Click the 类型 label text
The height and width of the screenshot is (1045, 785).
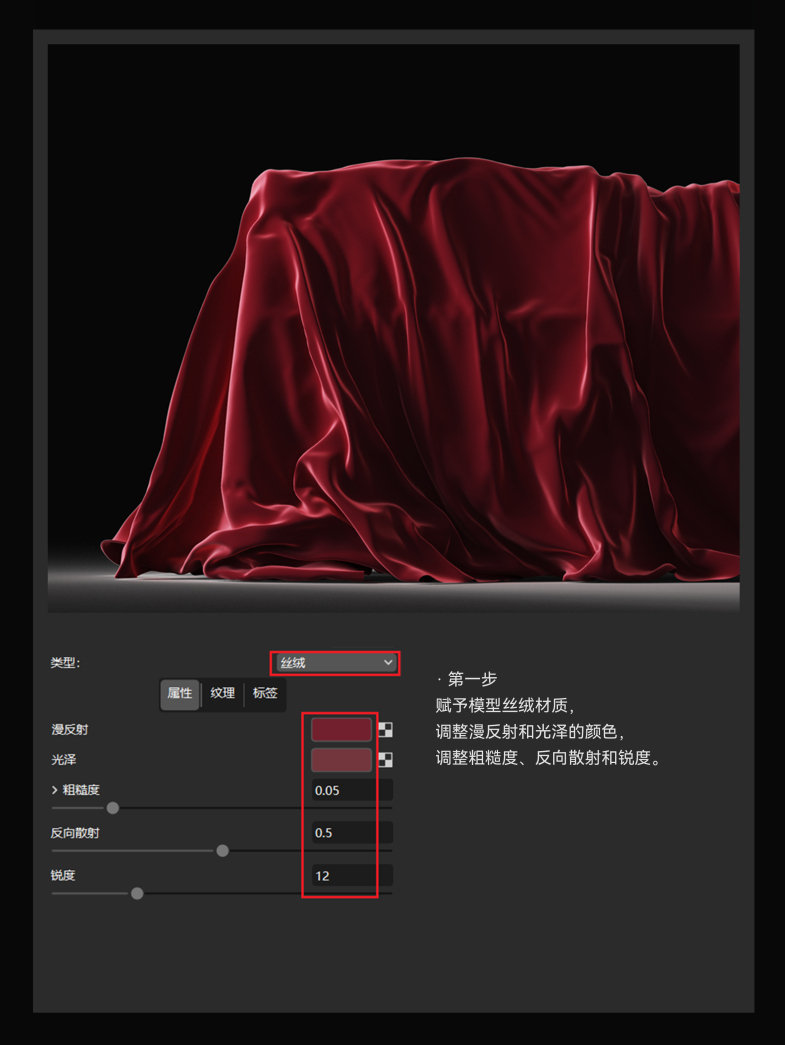tap(65, 663)
